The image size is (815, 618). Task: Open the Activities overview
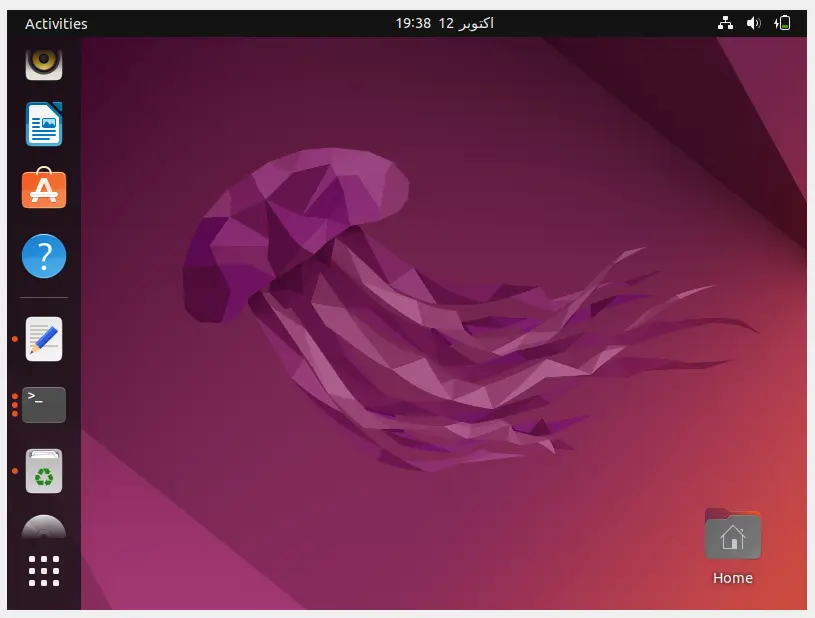click(x=56, y=24)
